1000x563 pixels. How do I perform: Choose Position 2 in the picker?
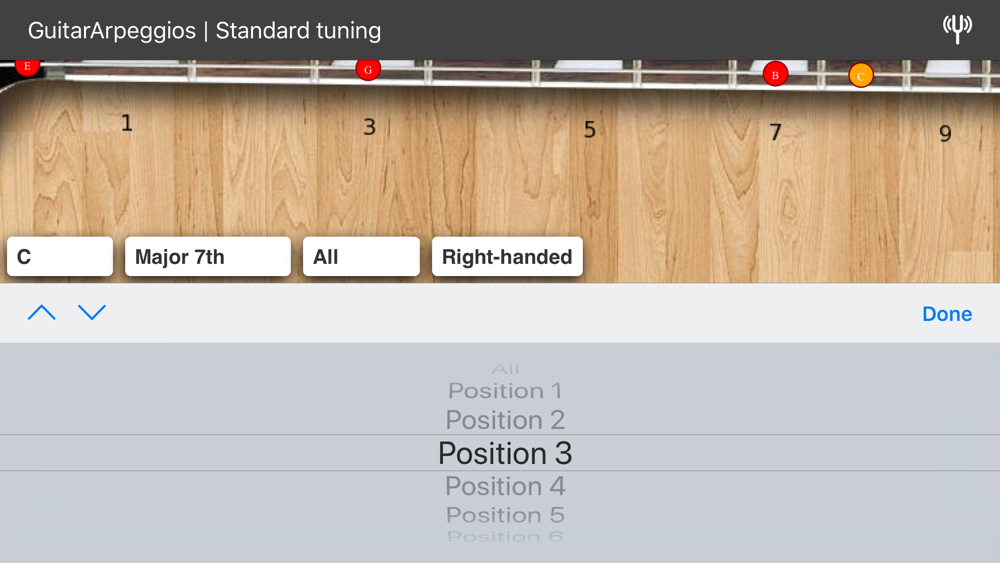pos(505,420)
